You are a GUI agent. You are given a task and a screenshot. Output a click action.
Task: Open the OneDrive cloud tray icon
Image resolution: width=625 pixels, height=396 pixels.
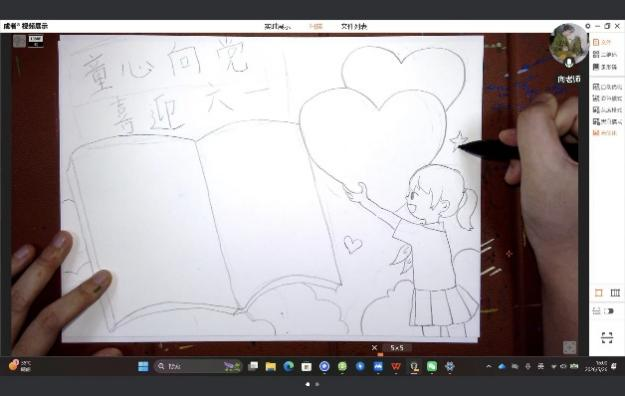click(x=502, y=366)
